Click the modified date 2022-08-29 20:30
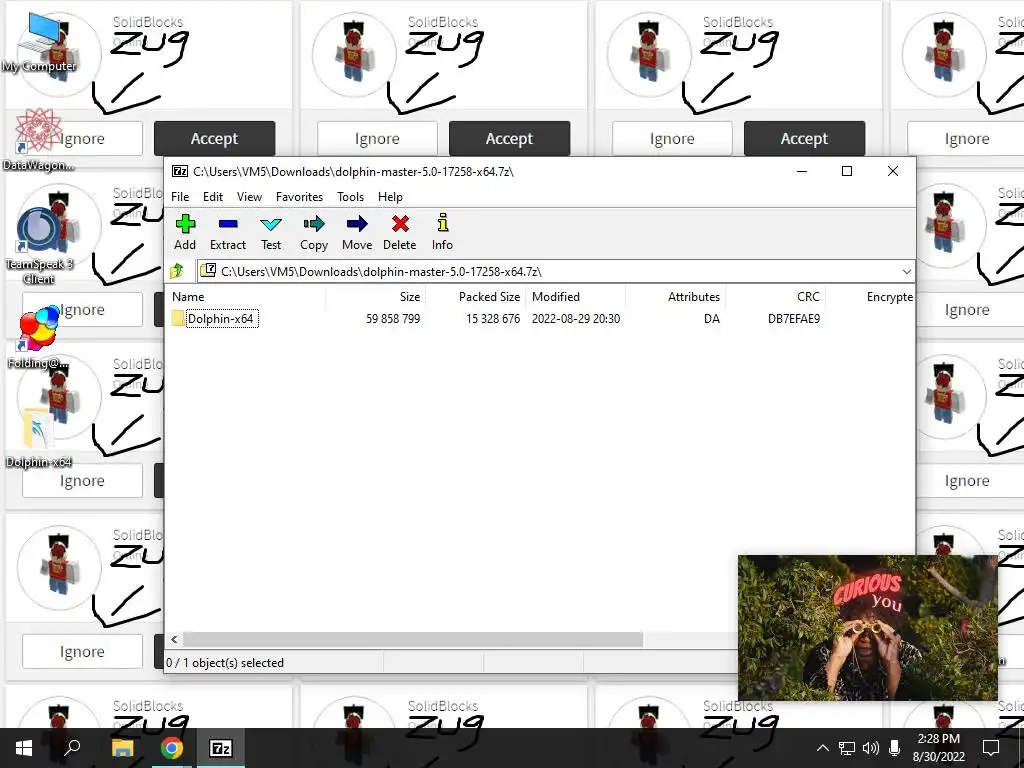Image resolution: width=1024 pixels, height=768 pixels. coord(576,319)
